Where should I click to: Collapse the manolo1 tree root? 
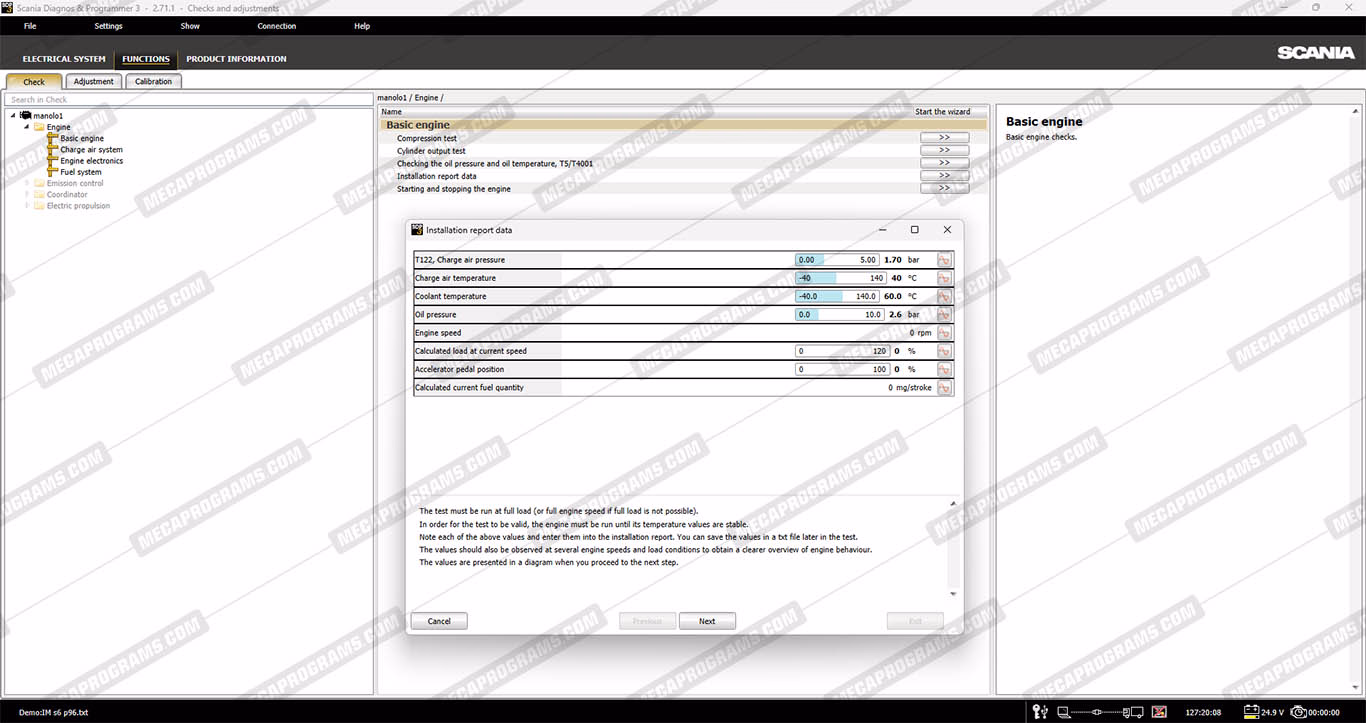(x=13, y=116)
